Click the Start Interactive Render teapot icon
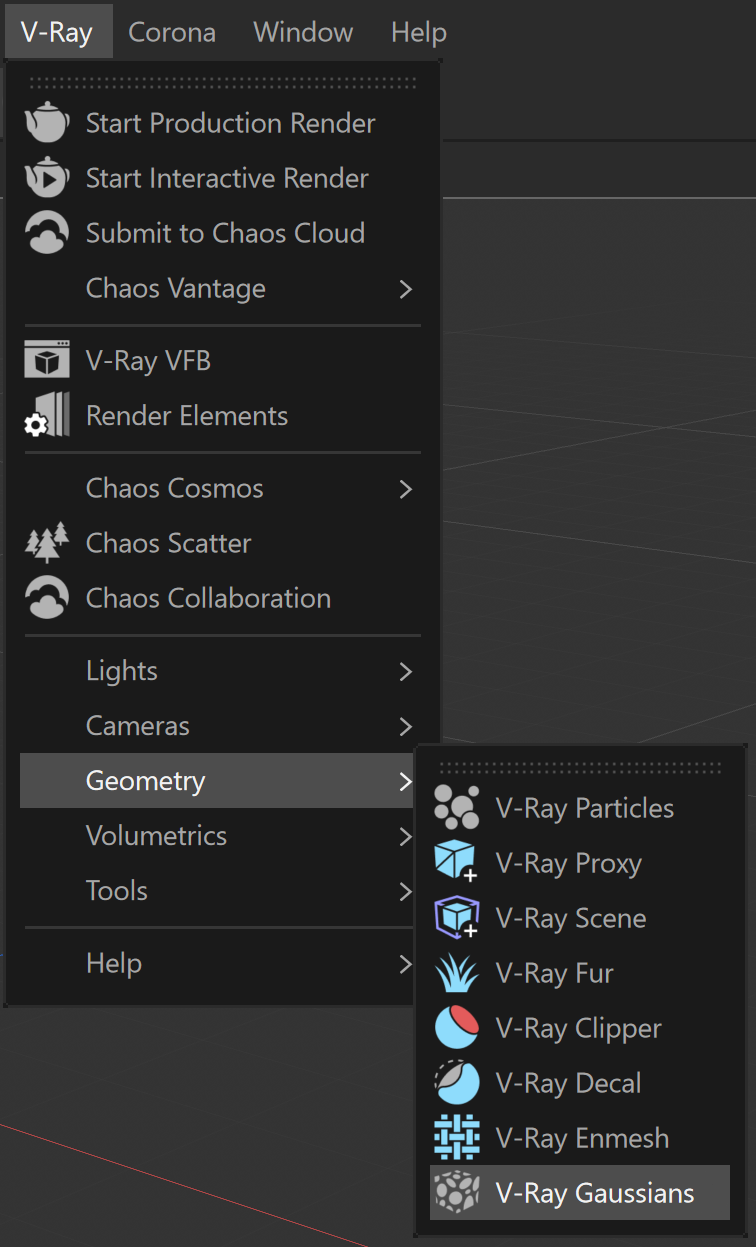The height and width of the screenshot is (1247, 756). coord(46,178)
